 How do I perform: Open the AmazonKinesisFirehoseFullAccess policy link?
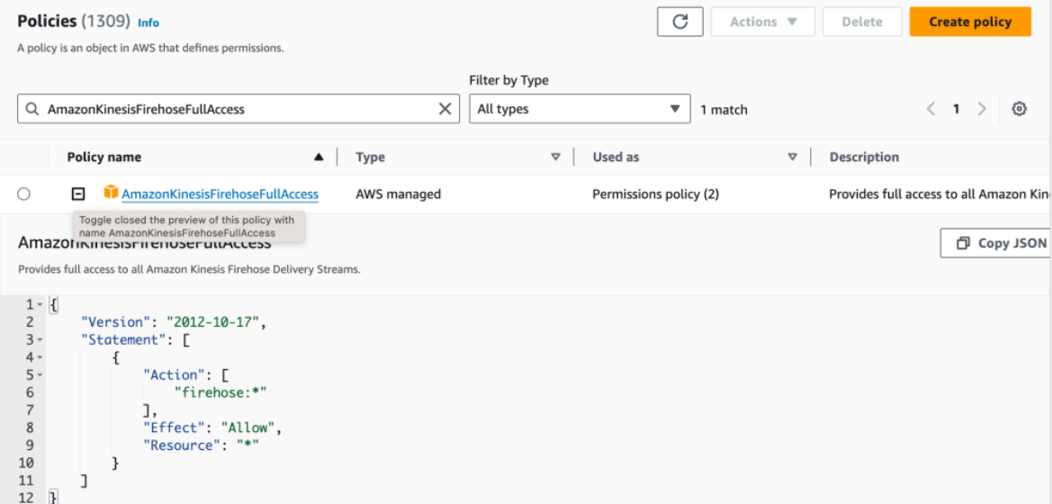220,194
